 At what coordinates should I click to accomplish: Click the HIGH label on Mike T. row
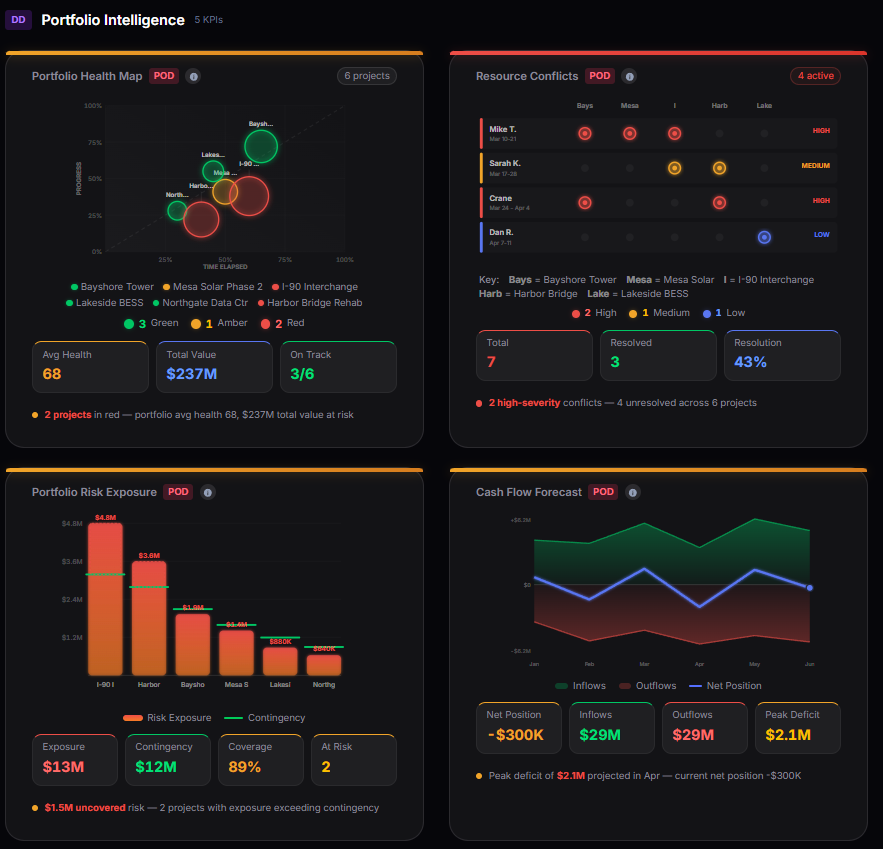821,131
